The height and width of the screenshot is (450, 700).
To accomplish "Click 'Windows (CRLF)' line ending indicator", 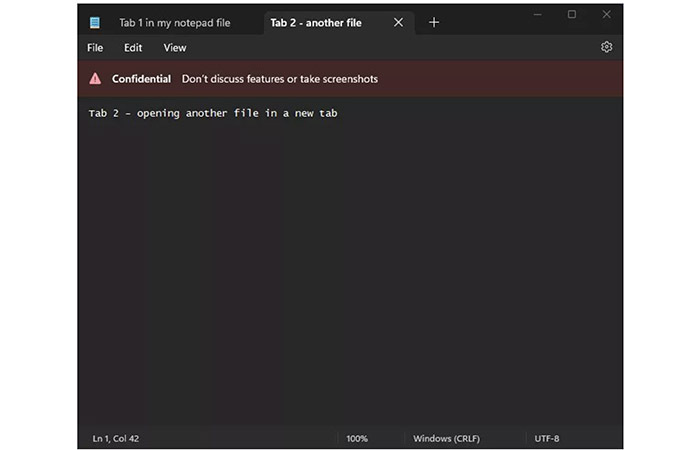I will point(446,438).
